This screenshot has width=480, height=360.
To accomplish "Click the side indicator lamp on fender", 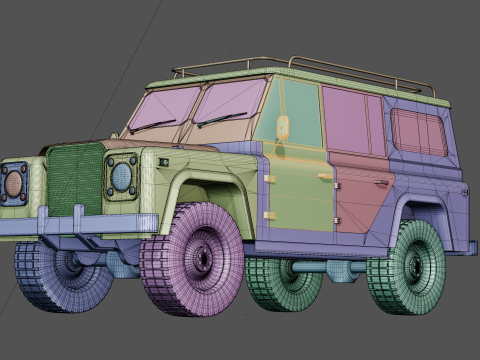I will [163, 162].
